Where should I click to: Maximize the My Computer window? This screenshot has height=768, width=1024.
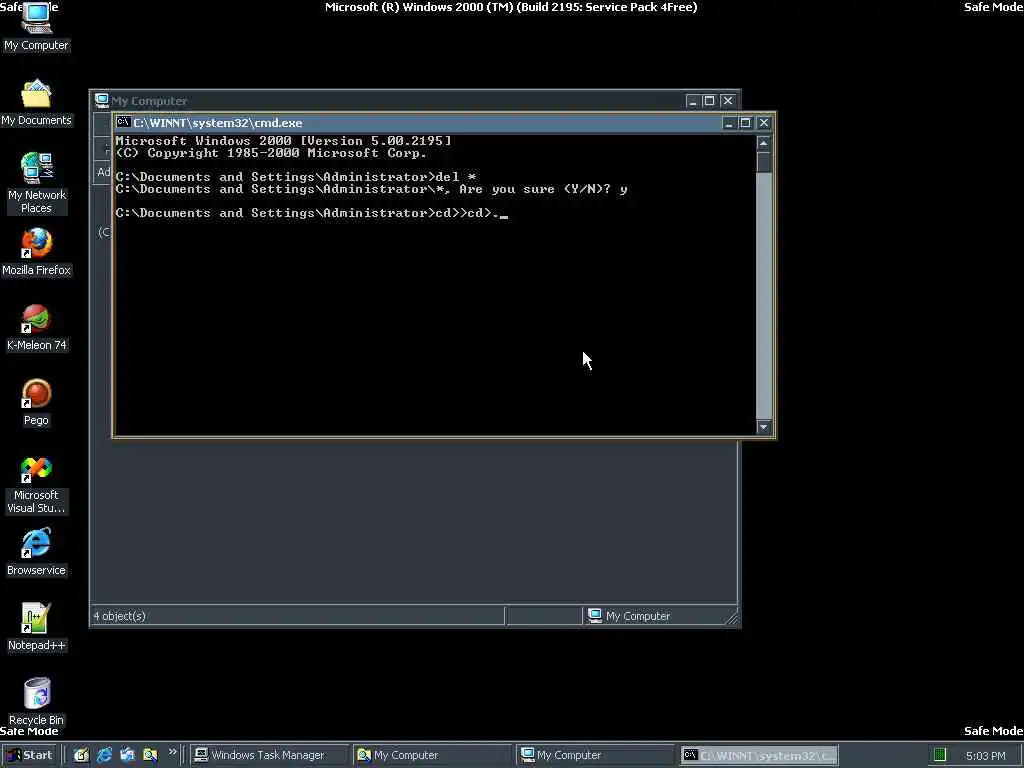point(709,101)
